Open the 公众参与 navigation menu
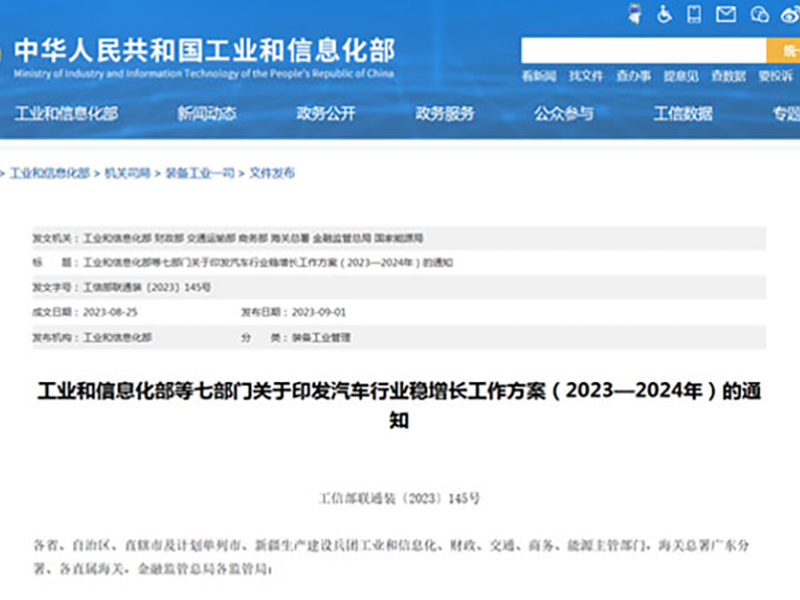This screenshot has height=600, width=800. 564,113
